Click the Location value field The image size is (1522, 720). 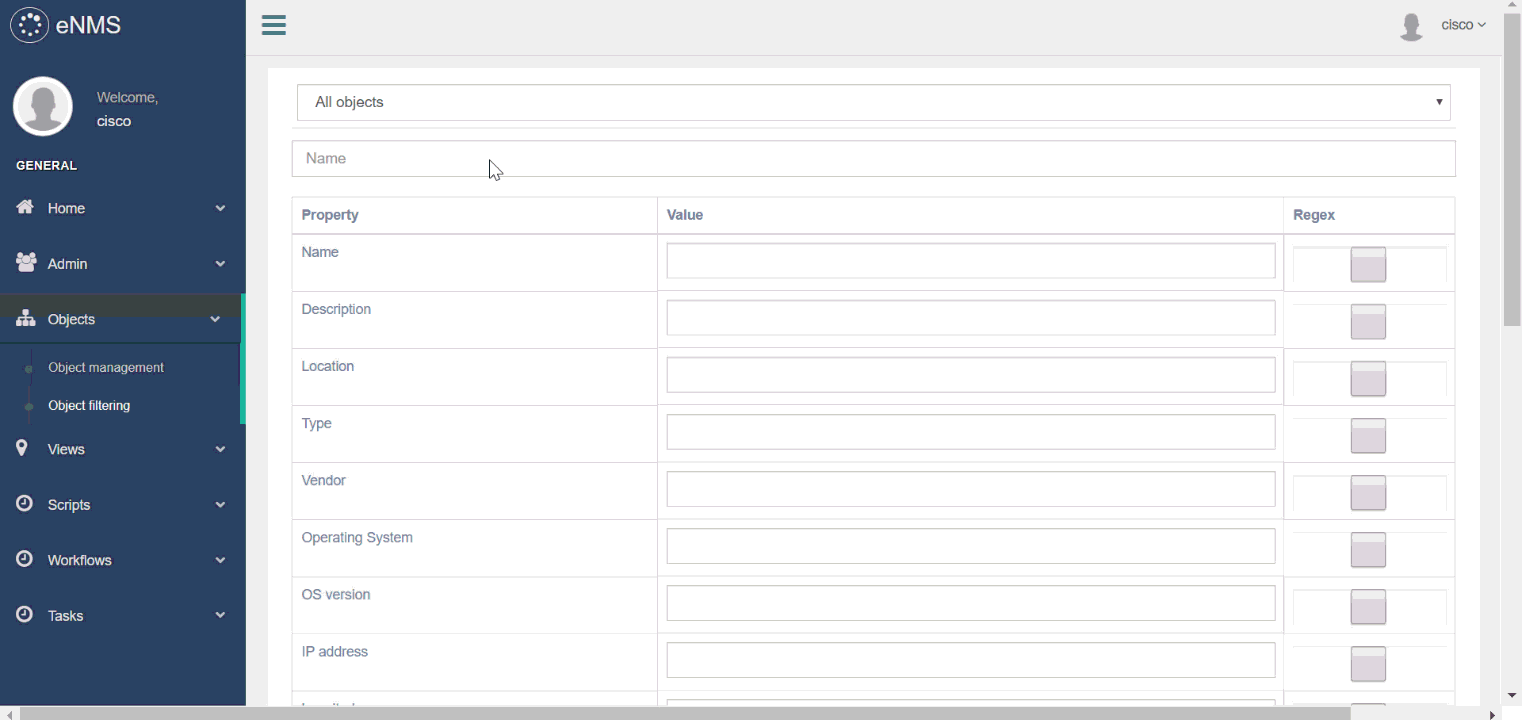[x=971, y=374]
